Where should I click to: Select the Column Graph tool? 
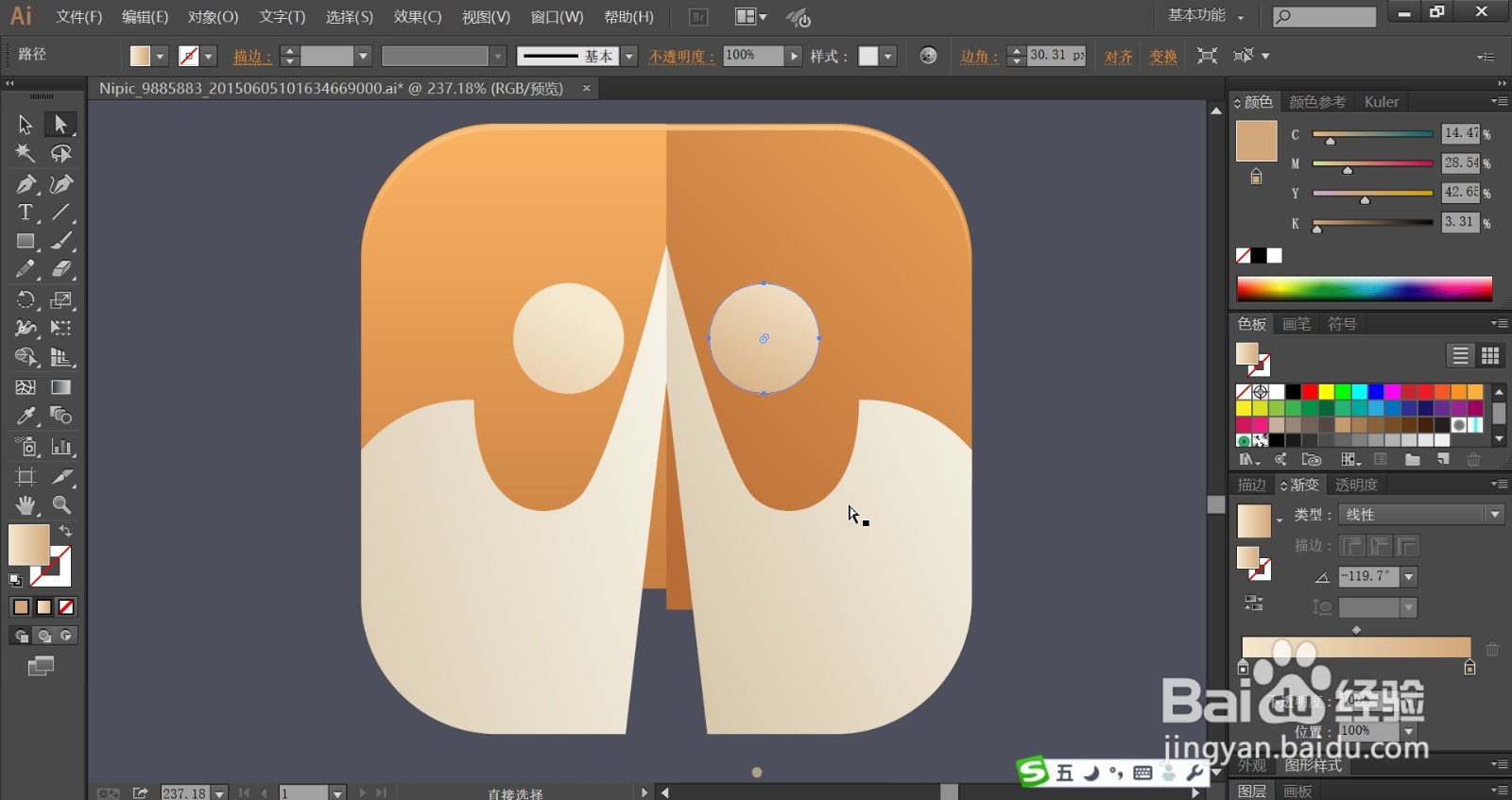(x=60, y=447)
